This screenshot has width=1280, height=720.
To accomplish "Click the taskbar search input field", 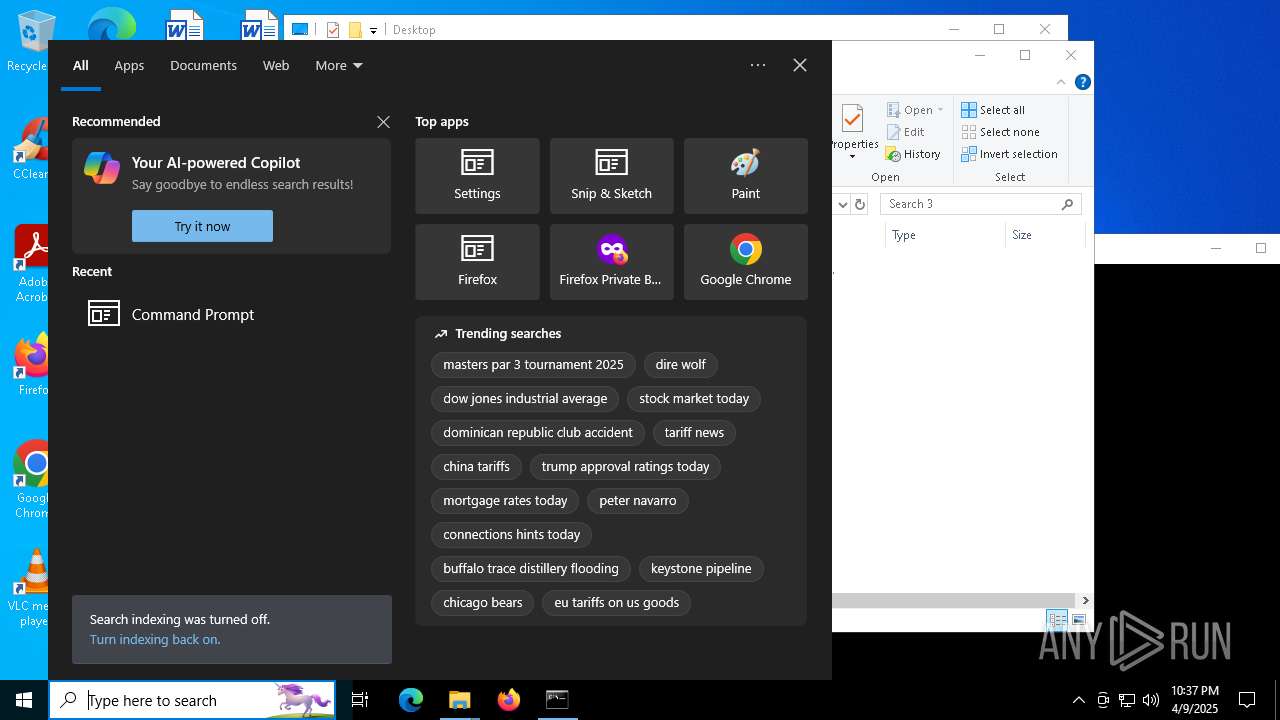I will 192,700.
